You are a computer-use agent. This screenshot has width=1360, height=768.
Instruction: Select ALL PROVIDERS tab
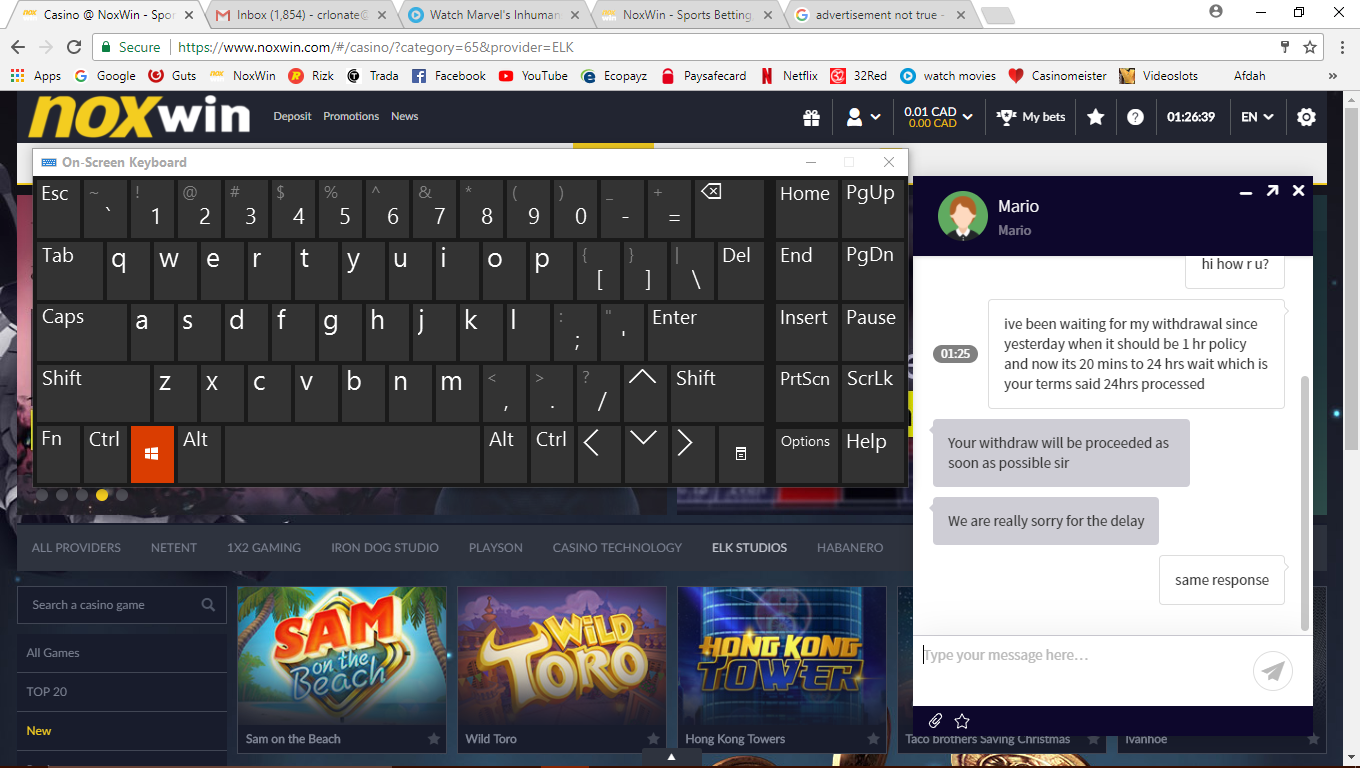(x=76, y=548)
